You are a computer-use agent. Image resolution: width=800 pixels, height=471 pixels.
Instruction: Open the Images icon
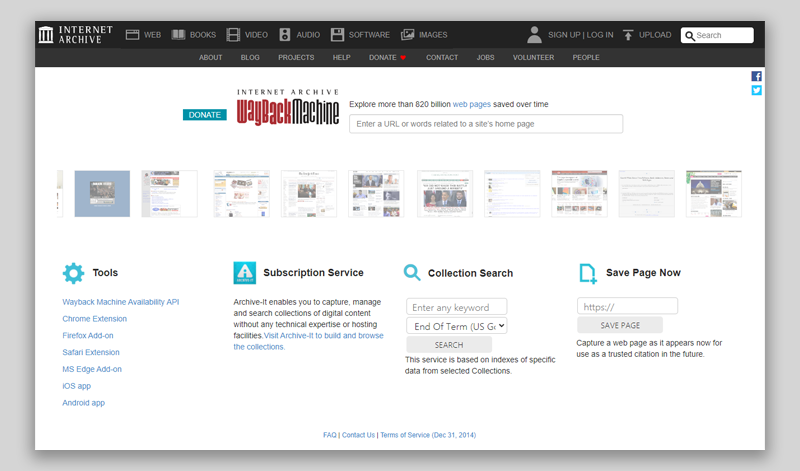407,35
